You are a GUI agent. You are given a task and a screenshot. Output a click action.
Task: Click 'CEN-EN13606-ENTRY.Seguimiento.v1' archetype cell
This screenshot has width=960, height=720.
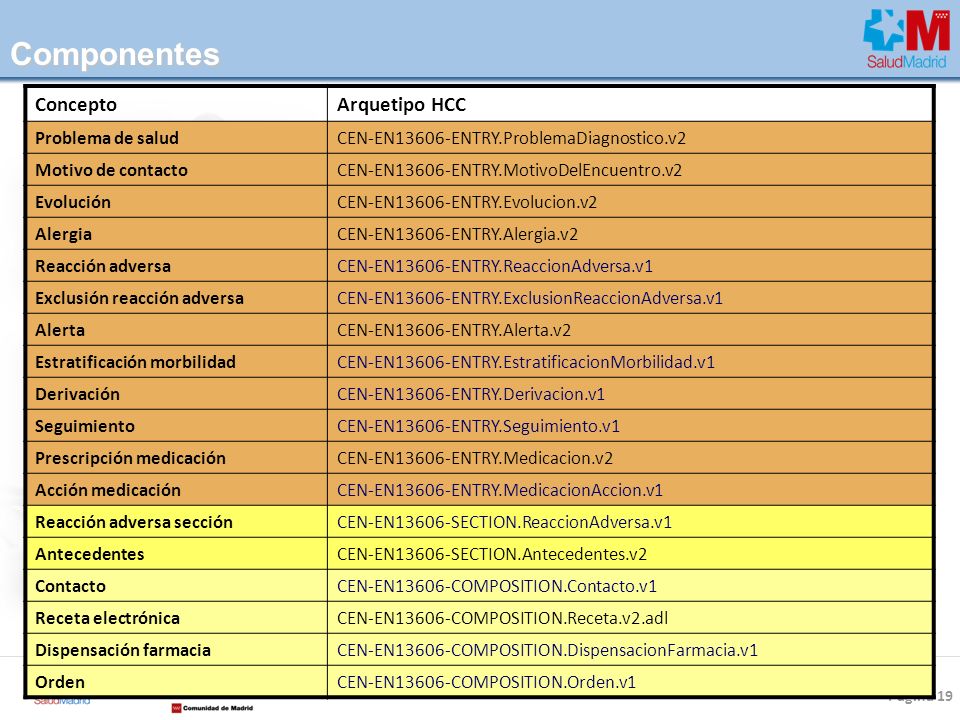pos(630,426)
